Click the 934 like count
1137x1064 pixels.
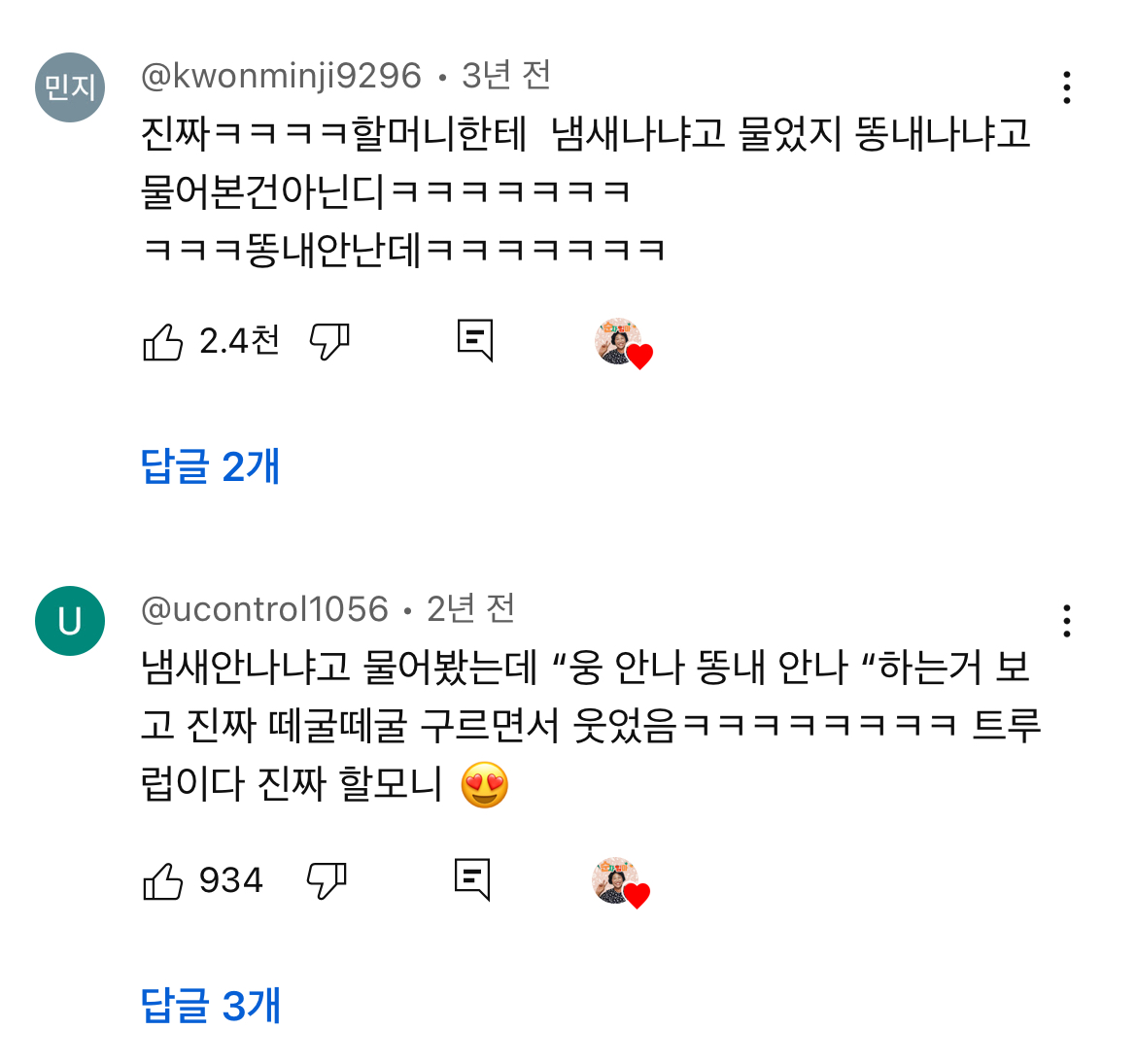point(231,880)
